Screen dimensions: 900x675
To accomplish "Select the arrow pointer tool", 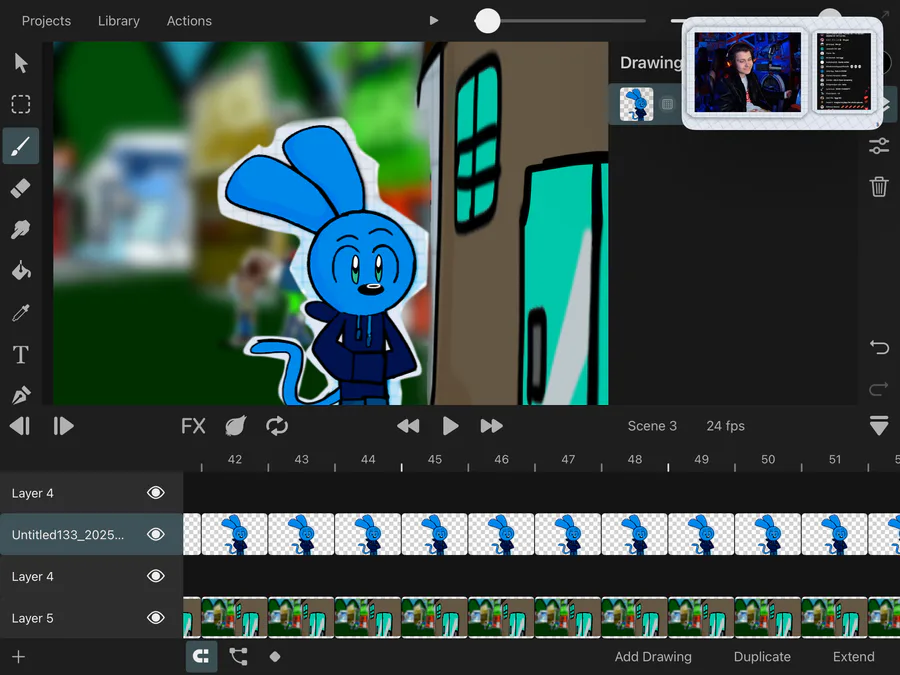I will [21, 63].
